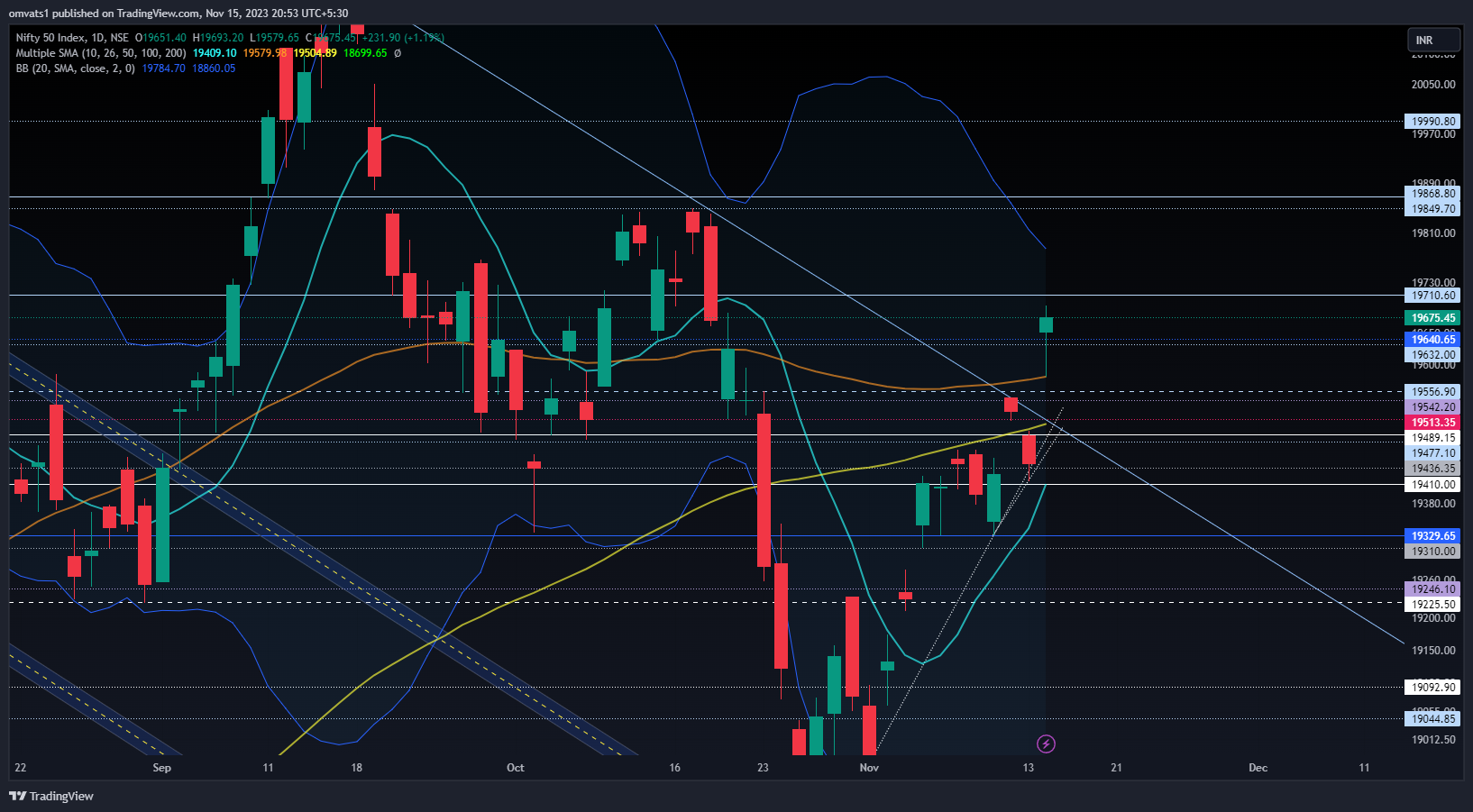Click the 18 date label on time axis

(357, 768)
